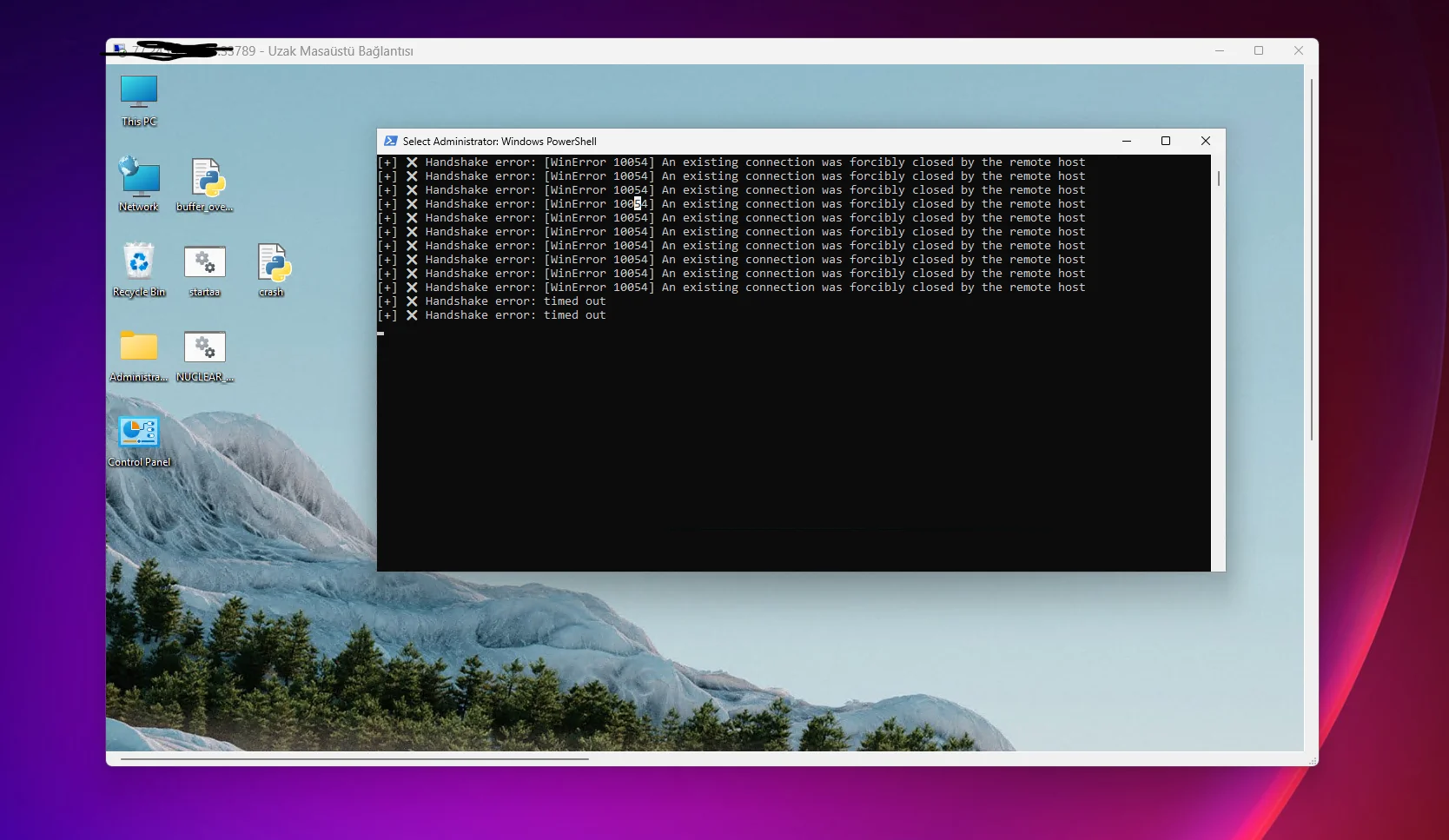Select the crash Python file icon
Screen dimensions: 1449x840
pos(272,269)
